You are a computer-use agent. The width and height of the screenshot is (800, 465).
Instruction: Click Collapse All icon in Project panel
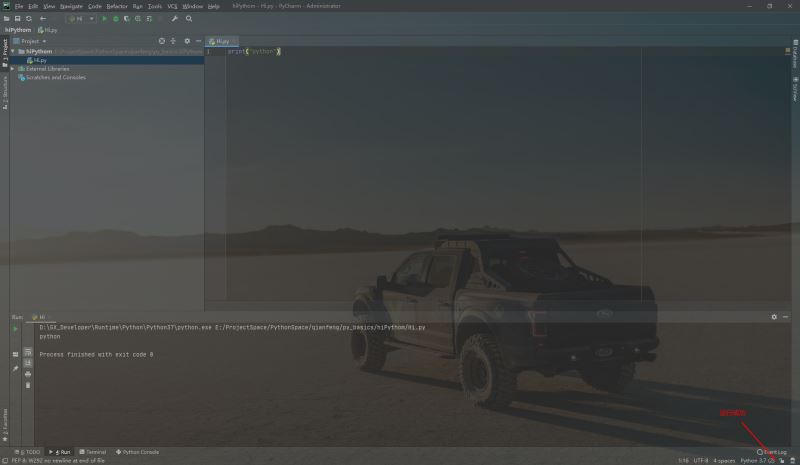point(173,41)
